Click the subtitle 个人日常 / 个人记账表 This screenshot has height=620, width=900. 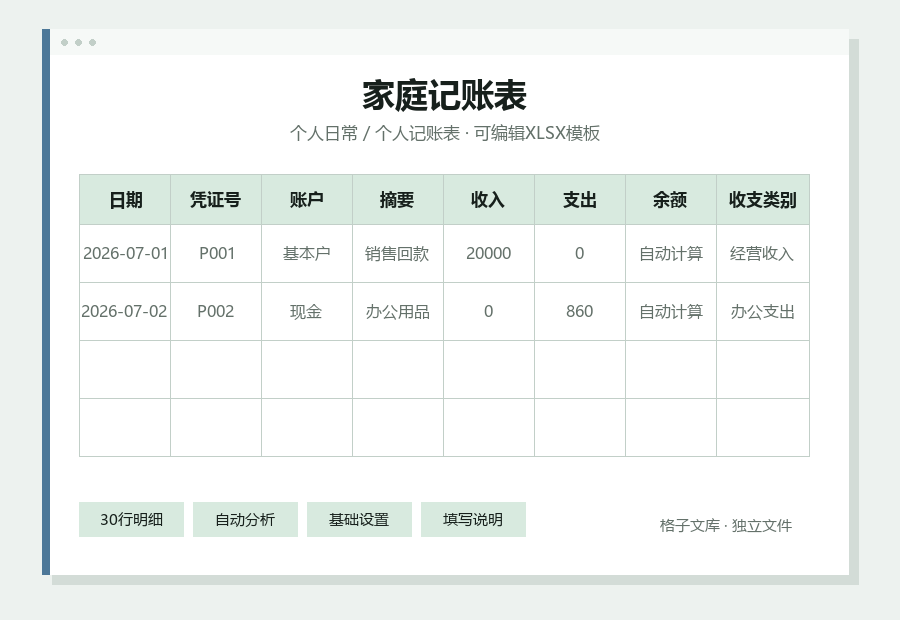coord(375,133)
